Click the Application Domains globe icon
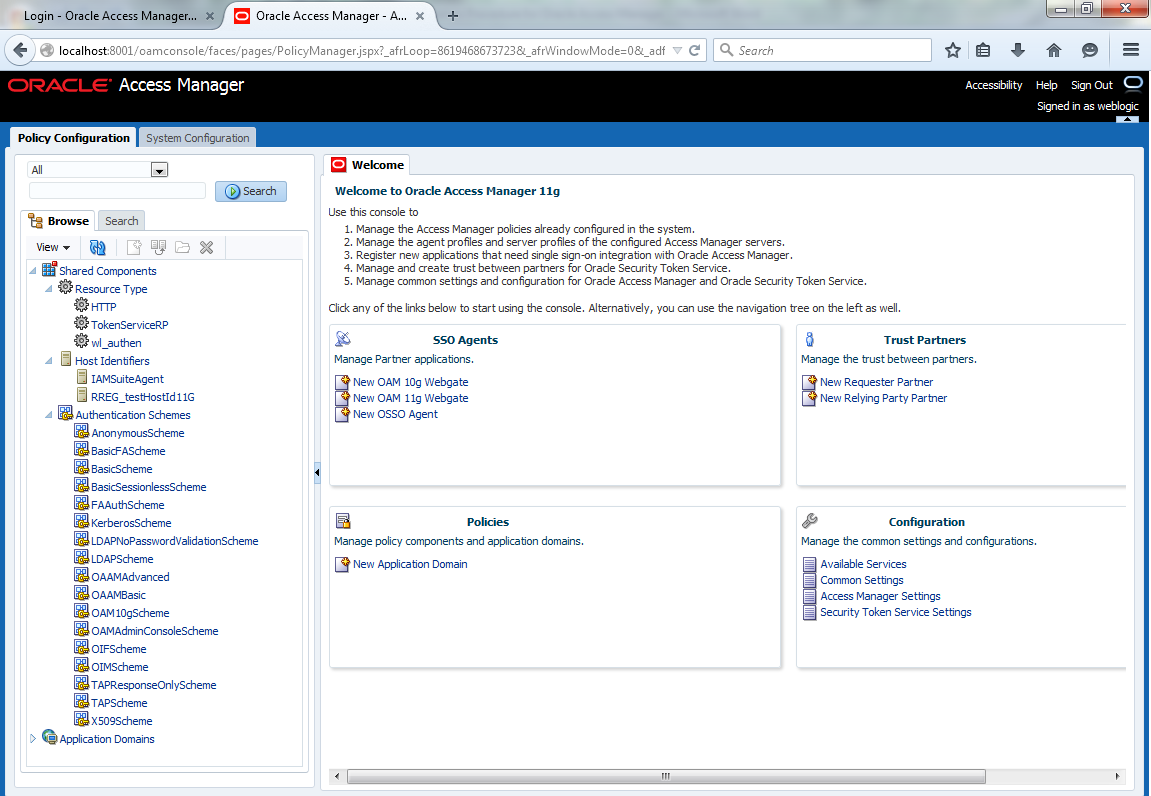The height and width of the screenshot is (796, 1151). click(x=49, y=737)
